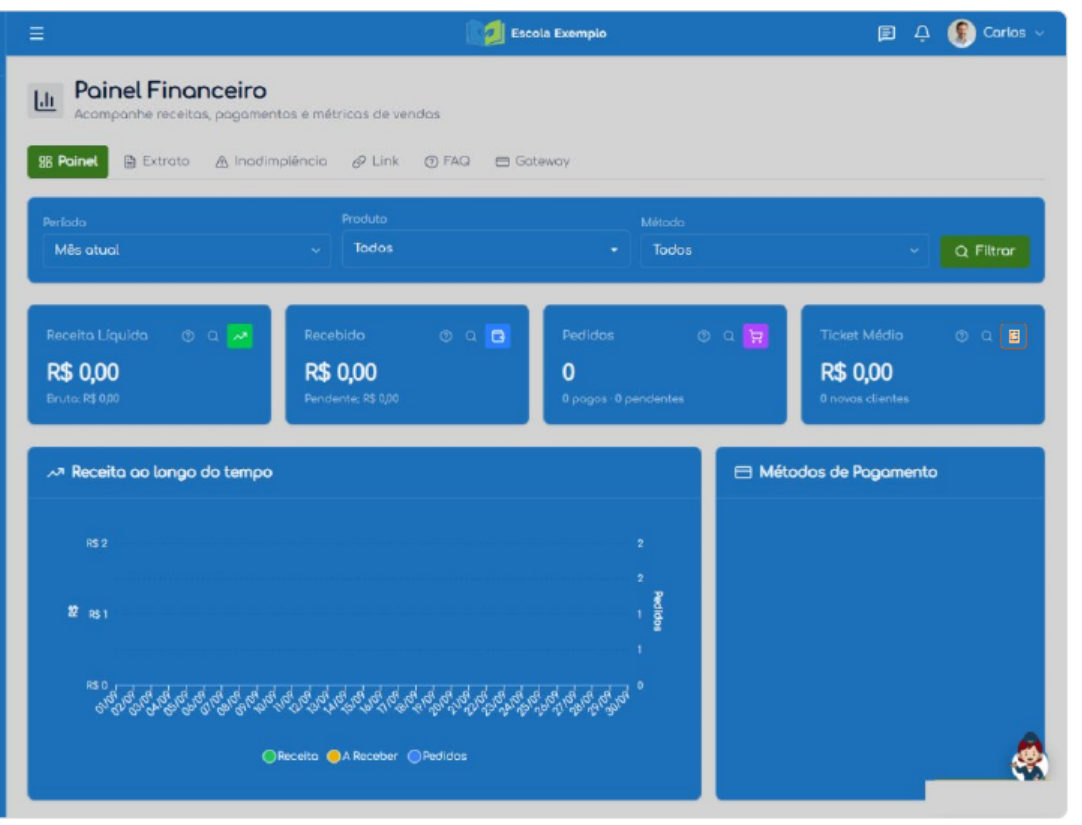Switch to the Inadimplência tab
1082x825 pixels.
tap(271, 161)
